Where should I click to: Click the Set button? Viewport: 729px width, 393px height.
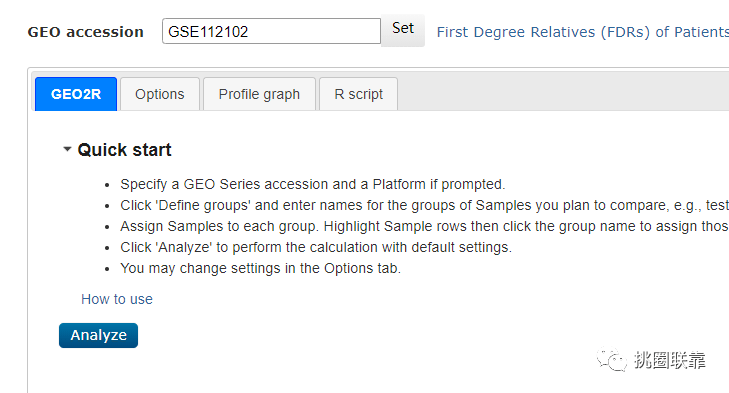[x=403, y=29]
